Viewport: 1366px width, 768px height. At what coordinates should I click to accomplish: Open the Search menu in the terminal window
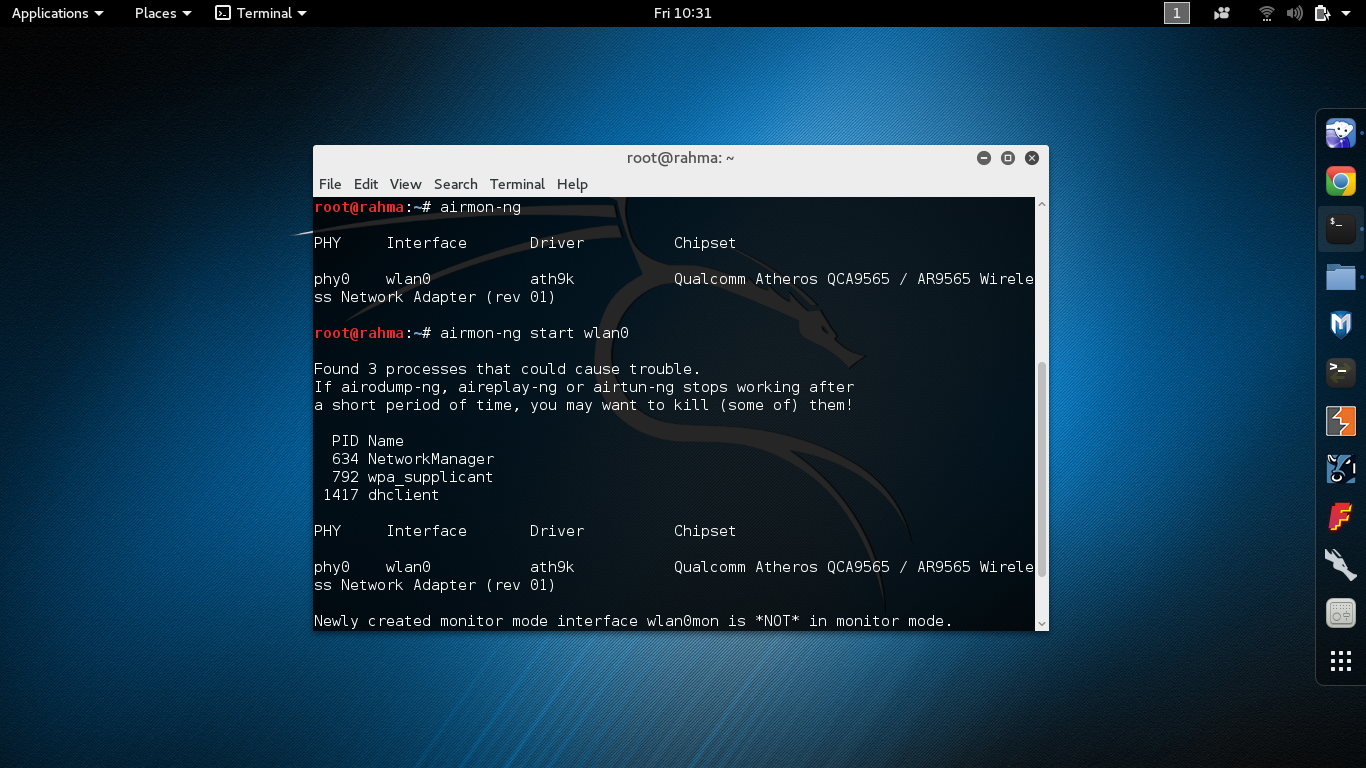[x=455, y=184]
